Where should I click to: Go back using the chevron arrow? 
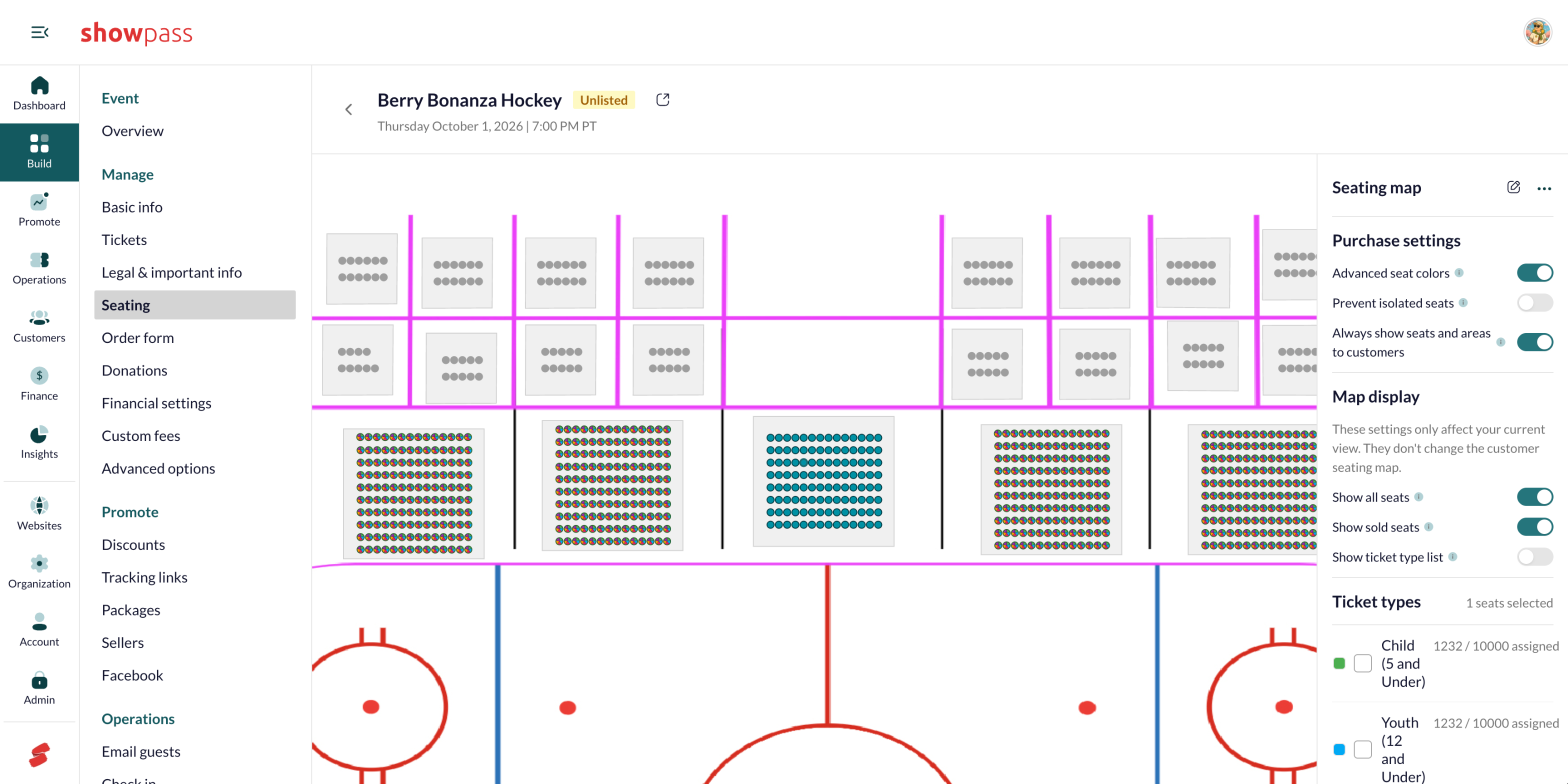(349, 109)
